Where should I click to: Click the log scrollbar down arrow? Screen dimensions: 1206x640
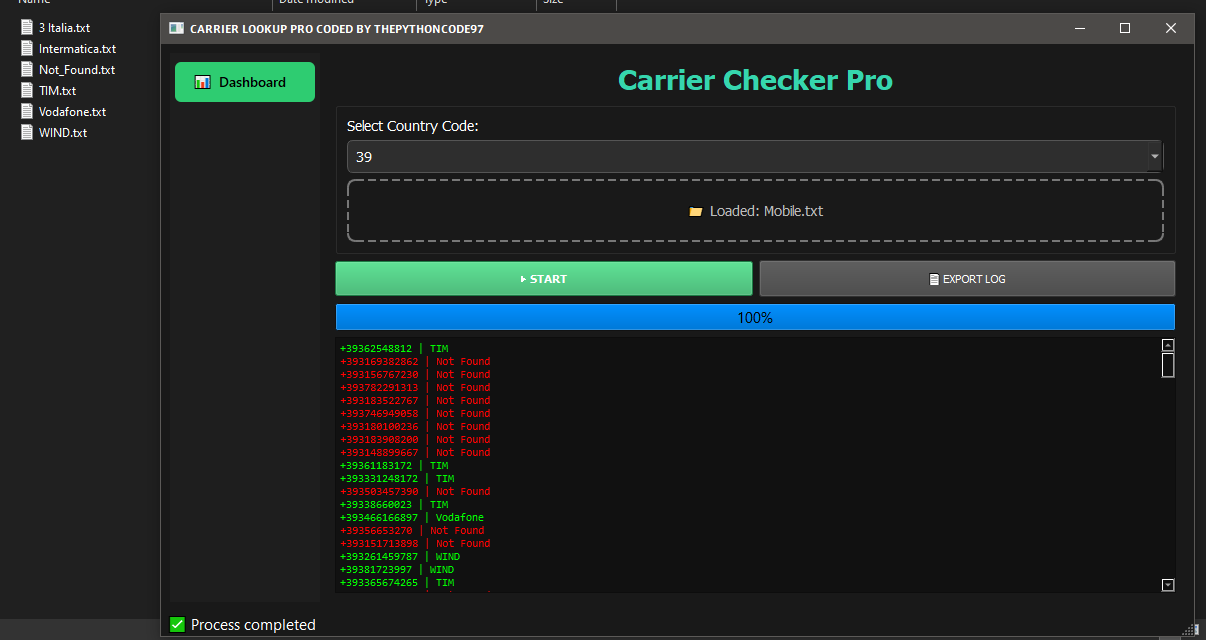(x=1168, y=585)
